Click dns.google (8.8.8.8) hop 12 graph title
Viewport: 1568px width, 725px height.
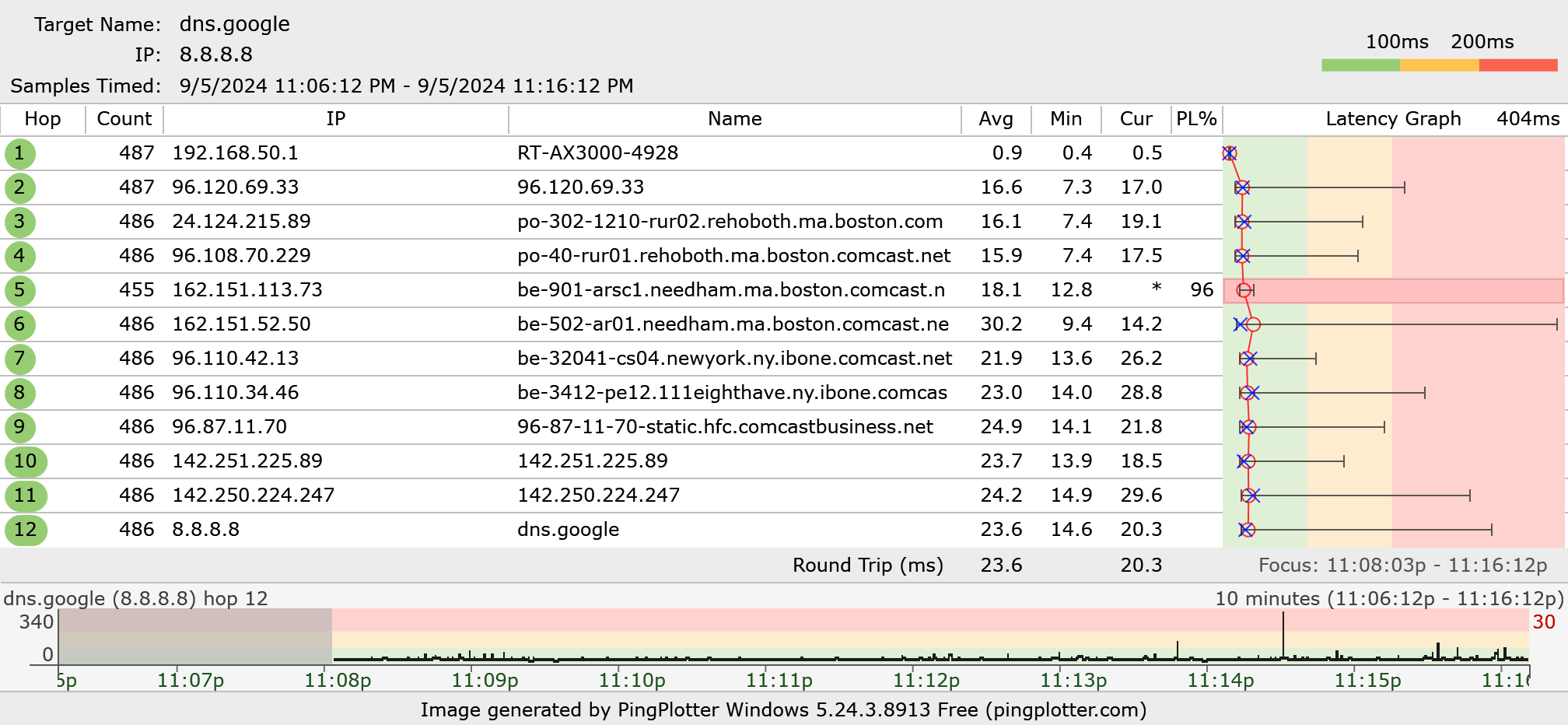(x=135, y=599)
